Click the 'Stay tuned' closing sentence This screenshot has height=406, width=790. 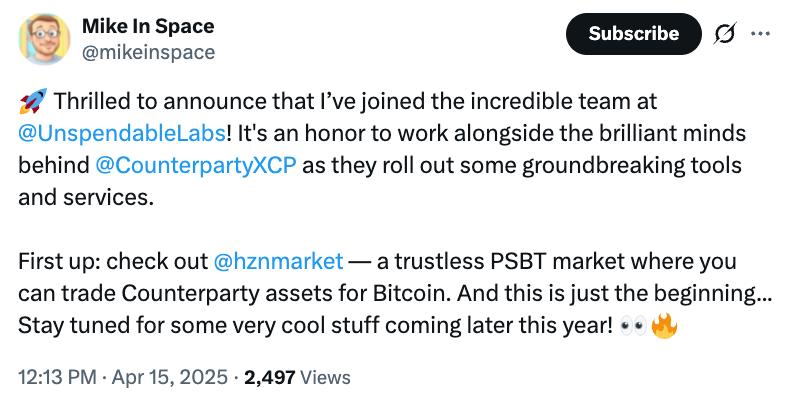coord(315,325)
